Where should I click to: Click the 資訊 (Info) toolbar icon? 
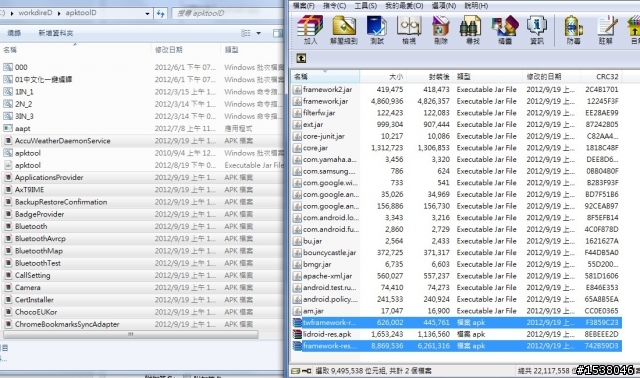coord(537,29)
